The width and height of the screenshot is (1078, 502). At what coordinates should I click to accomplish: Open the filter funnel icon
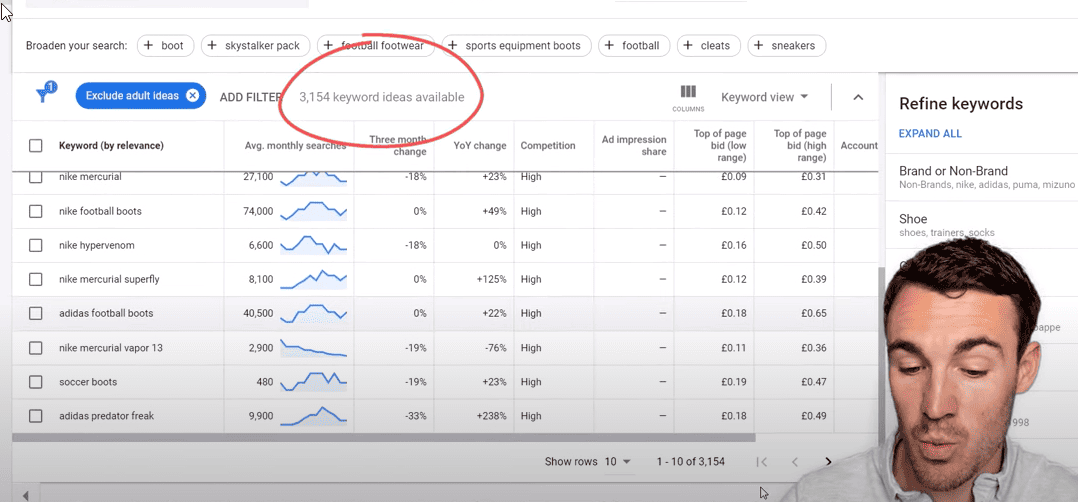point(45,94)
